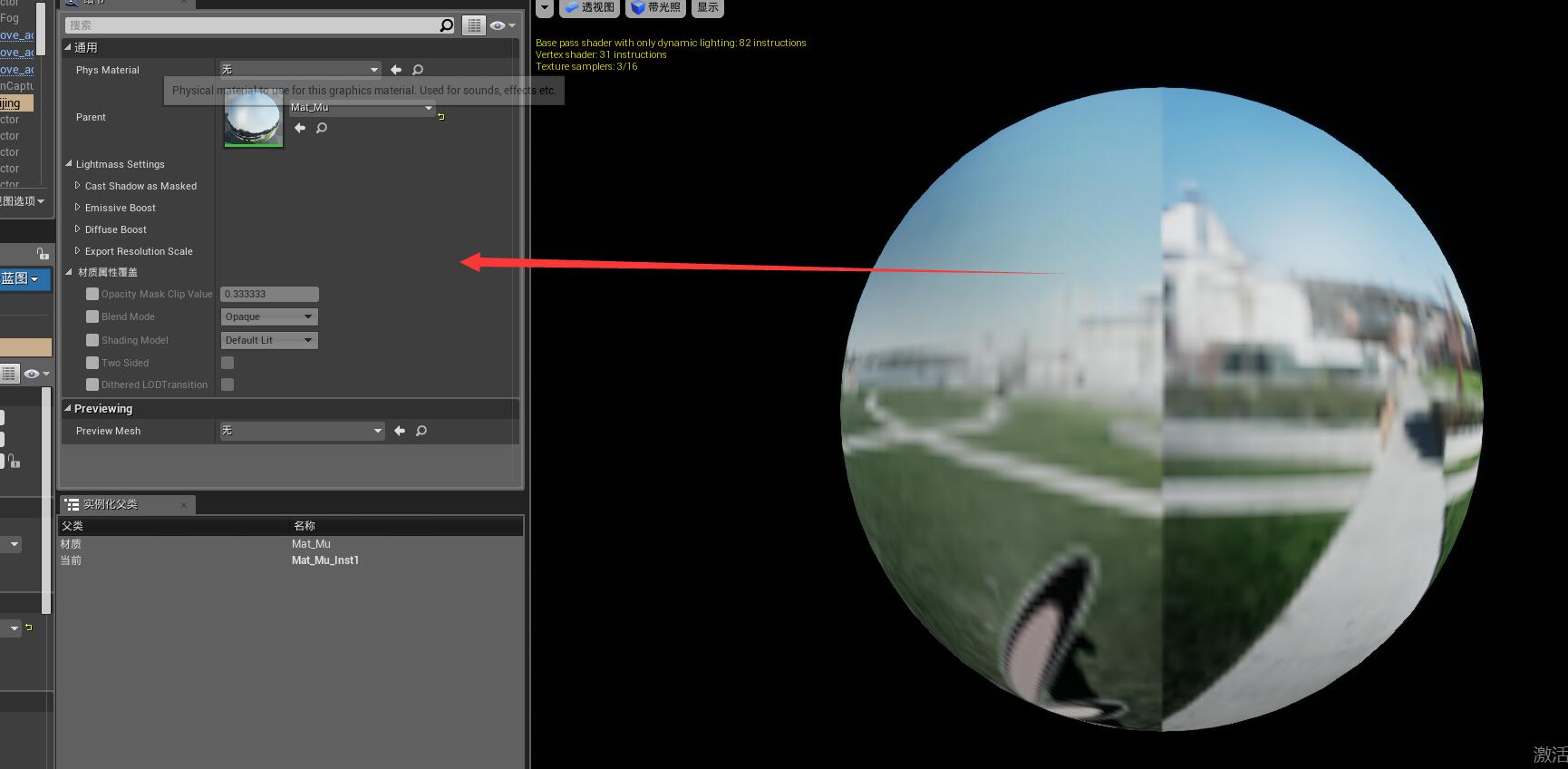Image resolution: width=1568 pixels, height=769 pixels.
Task: Select the Mat_Mu row in parents list
Action: pyautogui.click(x=291, y=544)
